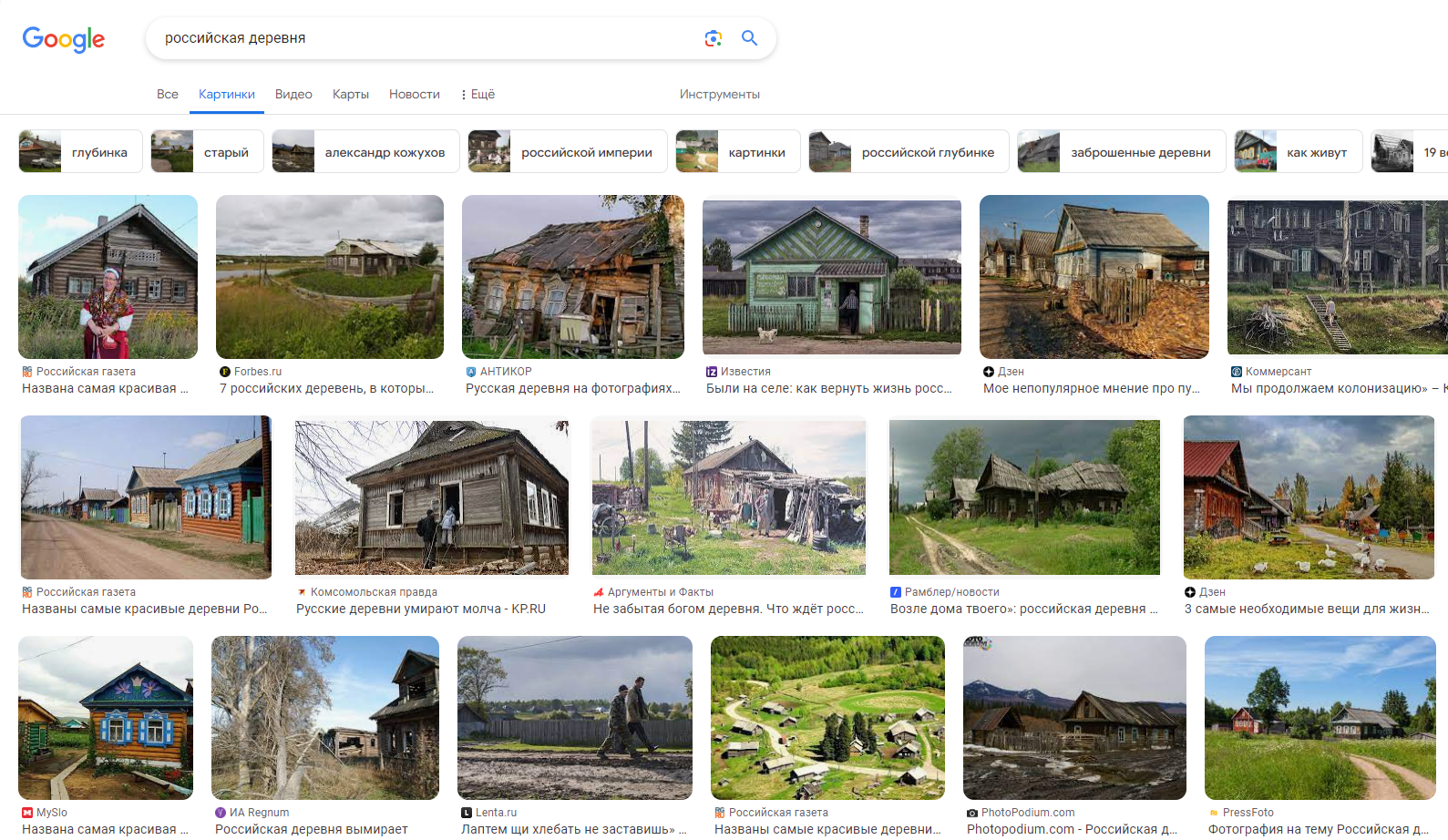The image size is (1448, 840).
Task: Apply the 'александр кожухов' filter chip
Action: point(366,152)
